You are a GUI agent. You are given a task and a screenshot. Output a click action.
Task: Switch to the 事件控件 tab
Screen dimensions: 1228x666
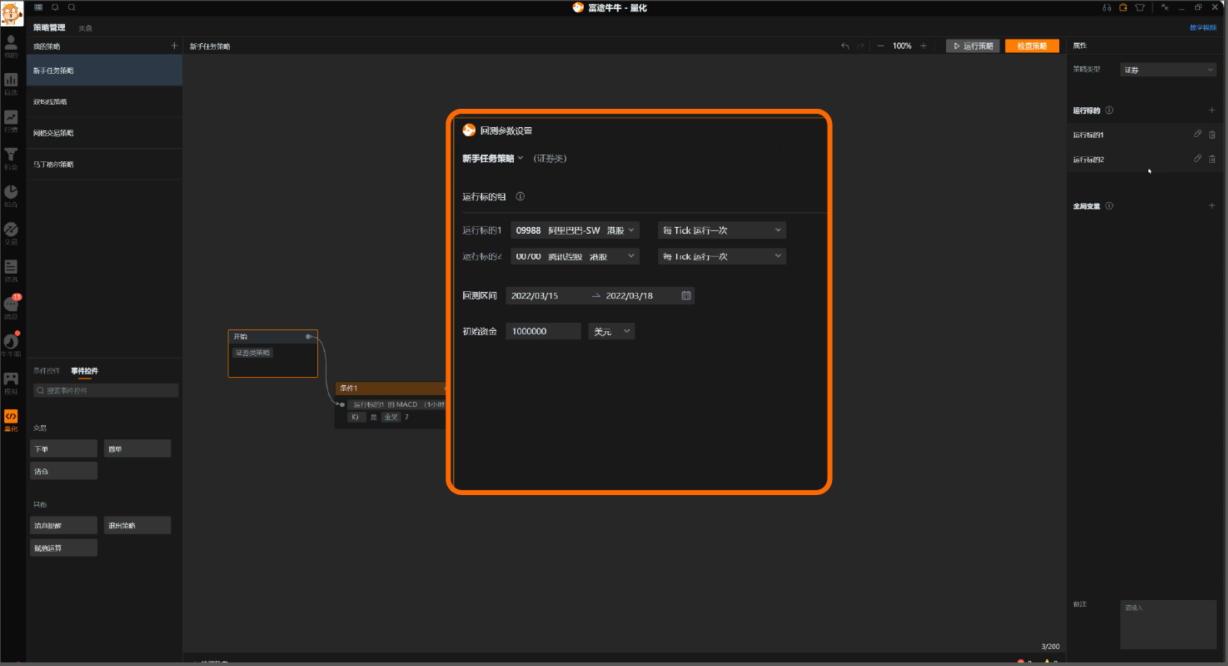[85, 371]
